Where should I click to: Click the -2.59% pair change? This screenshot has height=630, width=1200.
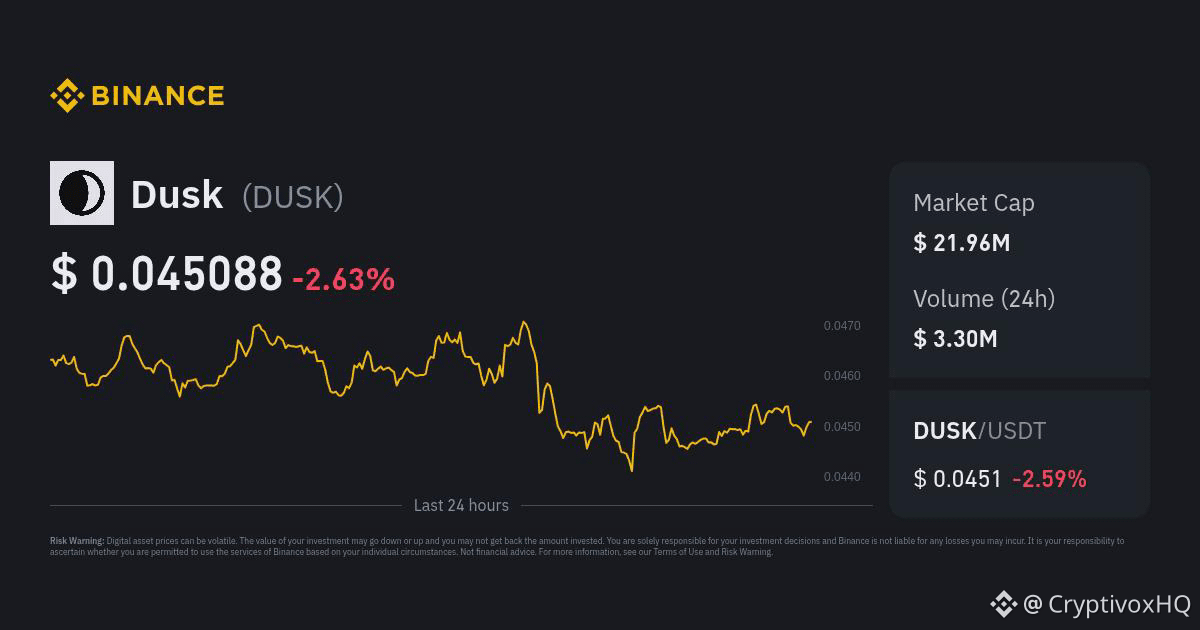[1049, 479]
